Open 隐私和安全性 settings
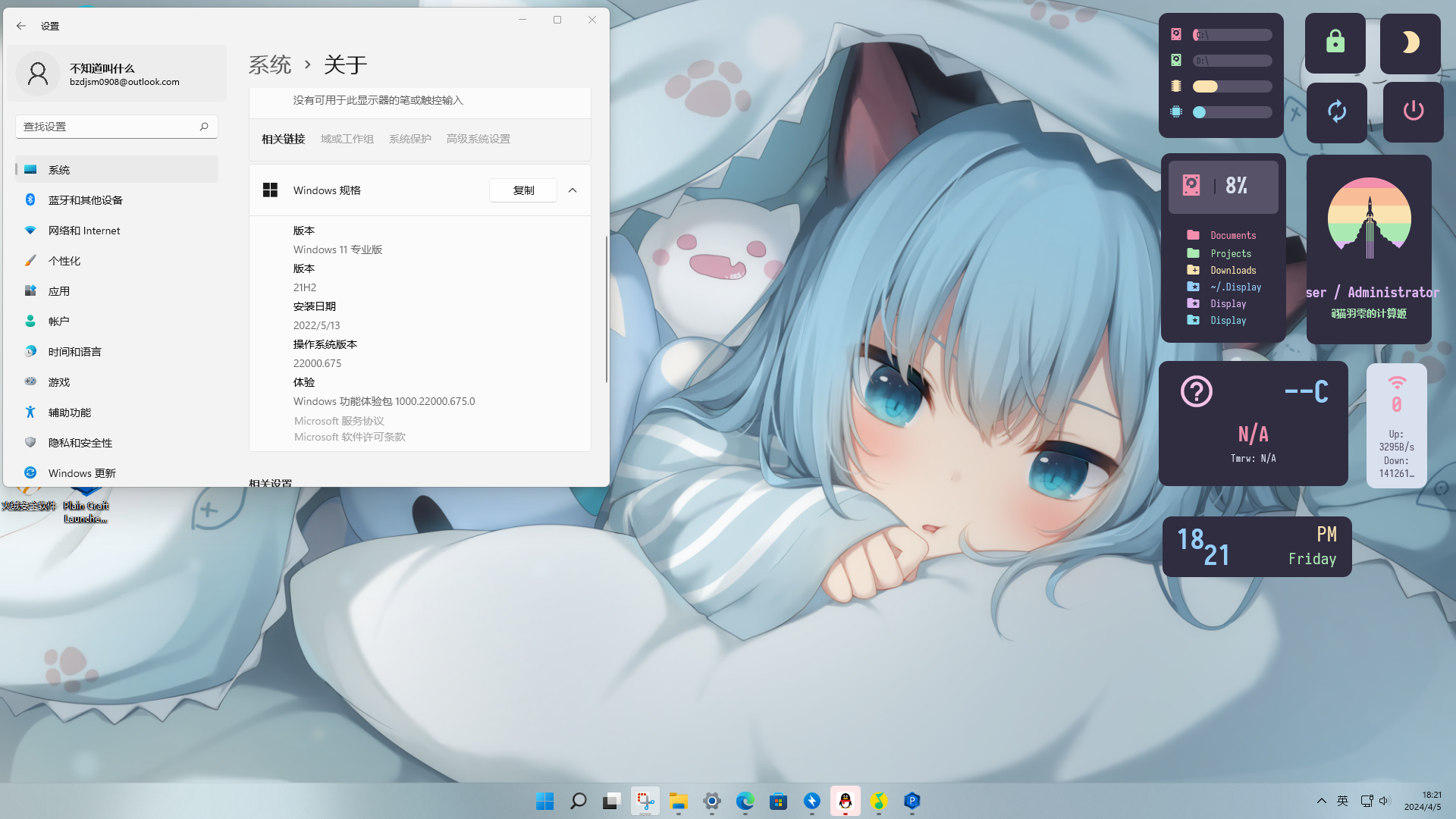The image size is (1456, 819). [x=116, y=443]
